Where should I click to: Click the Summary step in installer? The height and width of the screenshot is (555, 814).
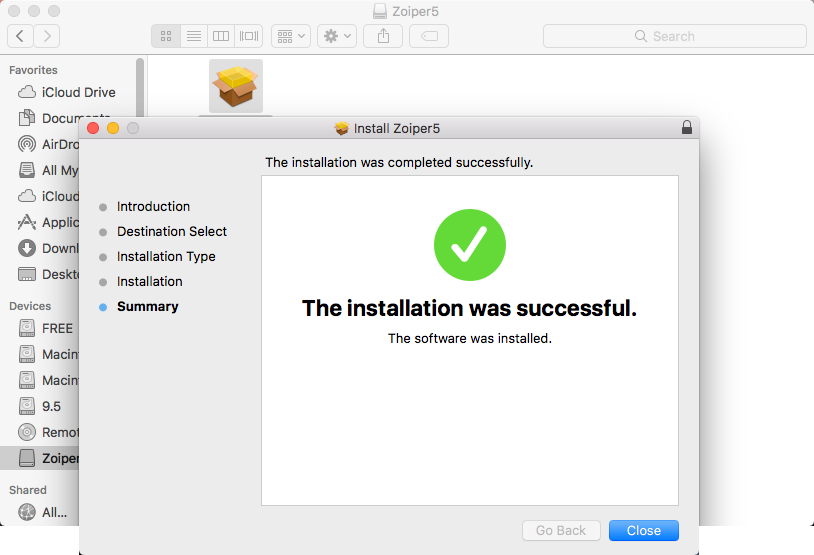coord(147,307)
